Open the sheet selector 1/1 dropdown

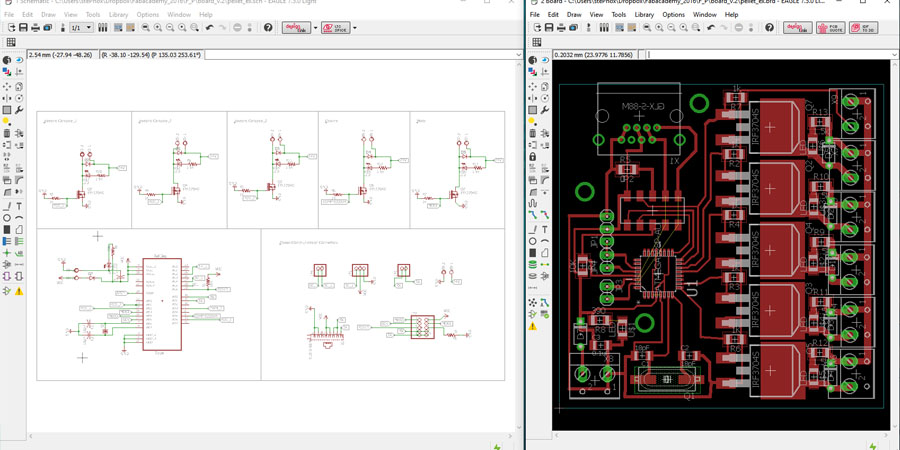82,28
